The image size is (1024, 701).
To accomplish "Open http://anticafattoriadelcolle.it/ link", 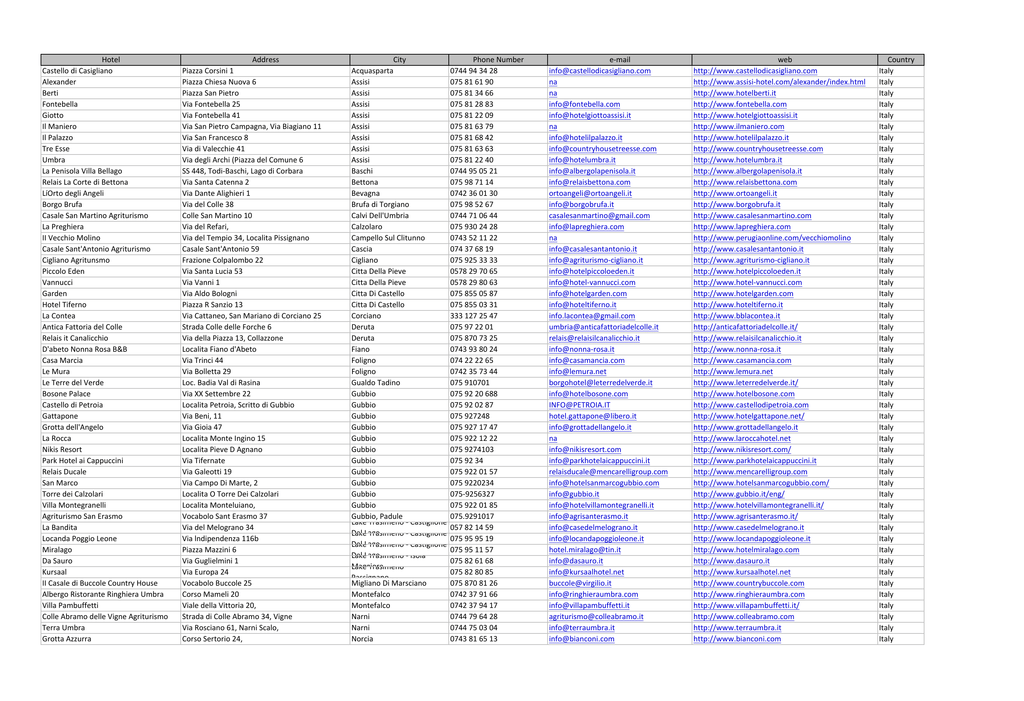I will pyautogui.click(x=746, y=327).
